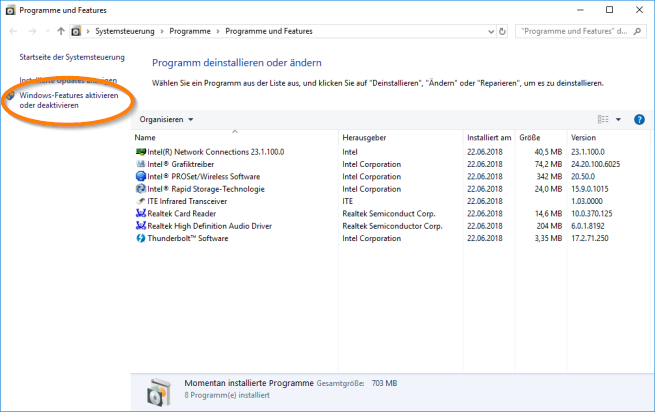Click publisher Realtek Semiconduct Corp. cell
The width and height of the screenshot is (655, 412).
pos(389,214)
